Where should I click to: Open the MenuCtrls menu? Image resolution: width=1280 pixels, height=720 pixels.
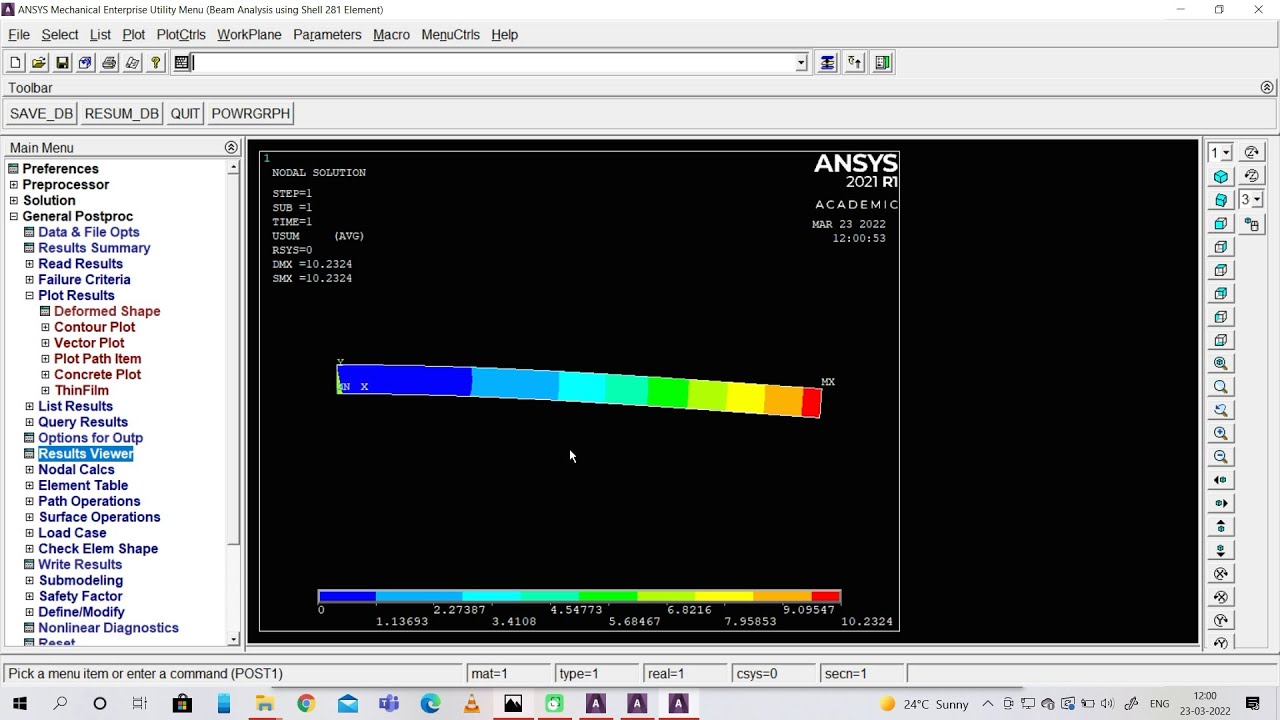click(x=450, y=34)
